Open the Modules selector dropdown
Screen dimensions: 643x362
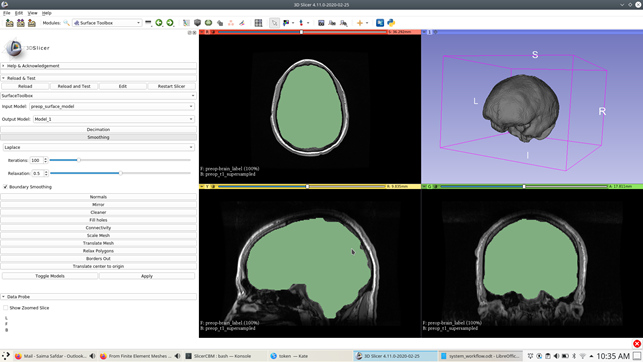click(x=107, y=23)
